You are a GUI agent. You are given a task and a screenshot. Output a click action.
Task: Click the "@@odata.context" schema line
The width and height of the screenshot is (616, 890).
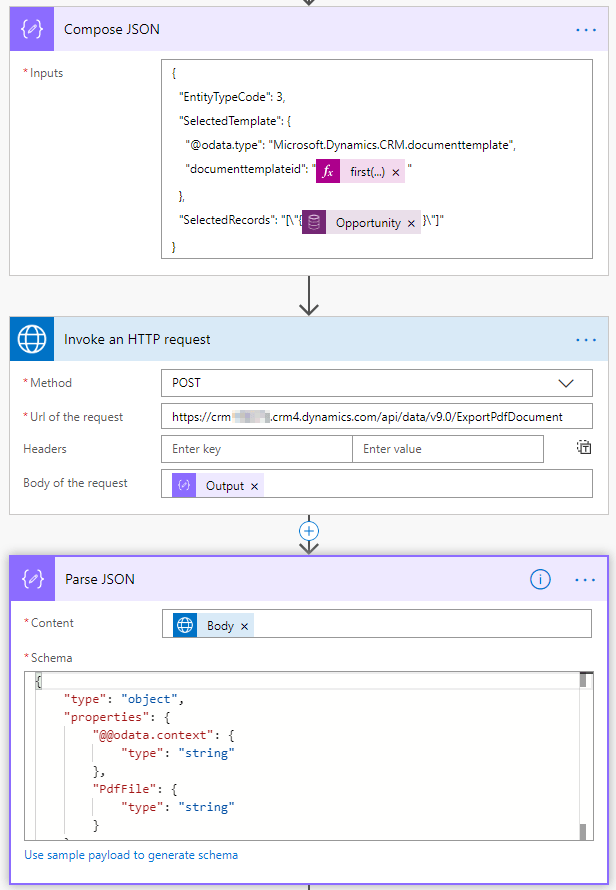click(164, 735)
